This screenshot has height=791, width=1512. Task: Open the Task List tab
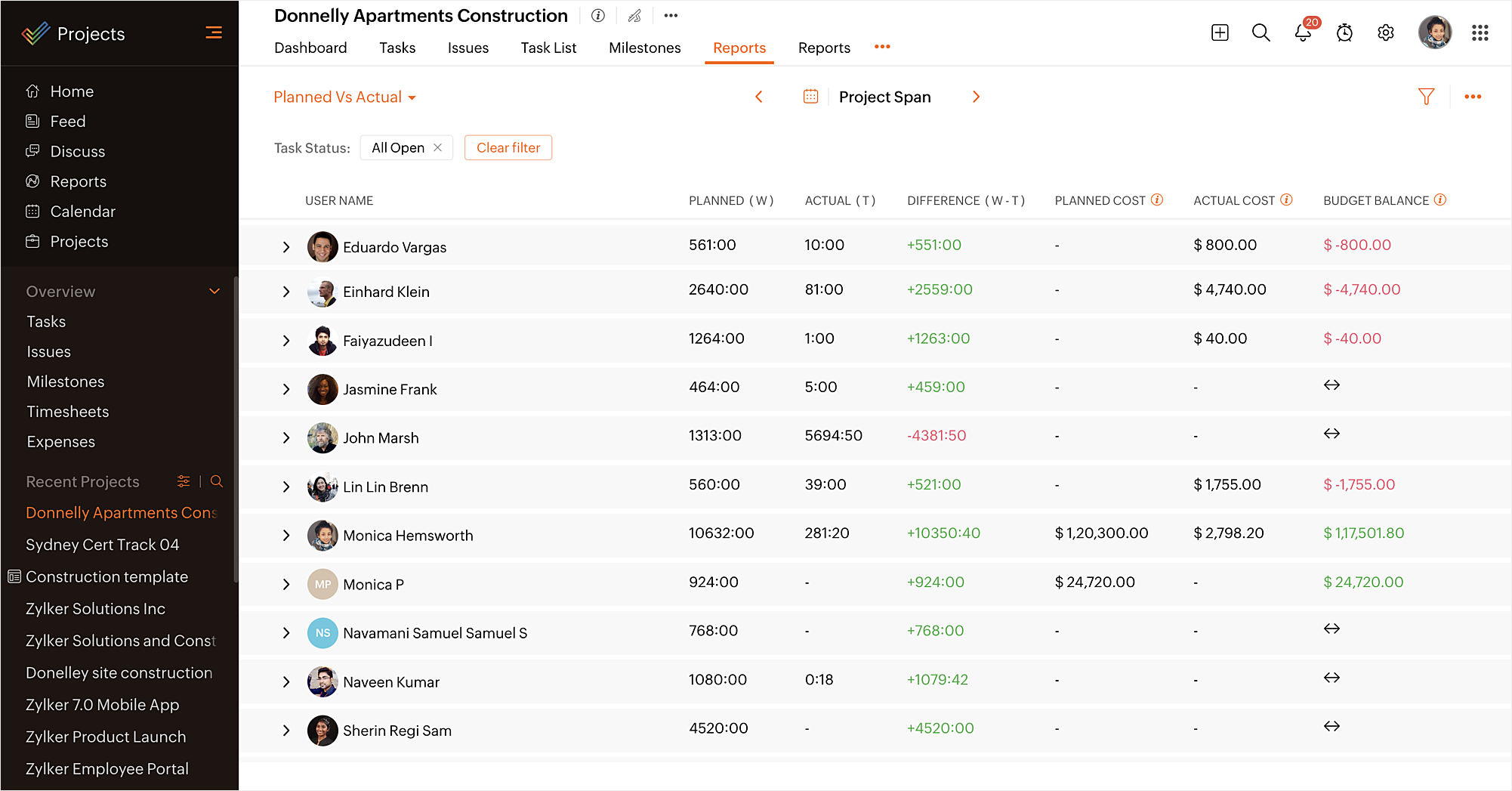pos(548,48)
